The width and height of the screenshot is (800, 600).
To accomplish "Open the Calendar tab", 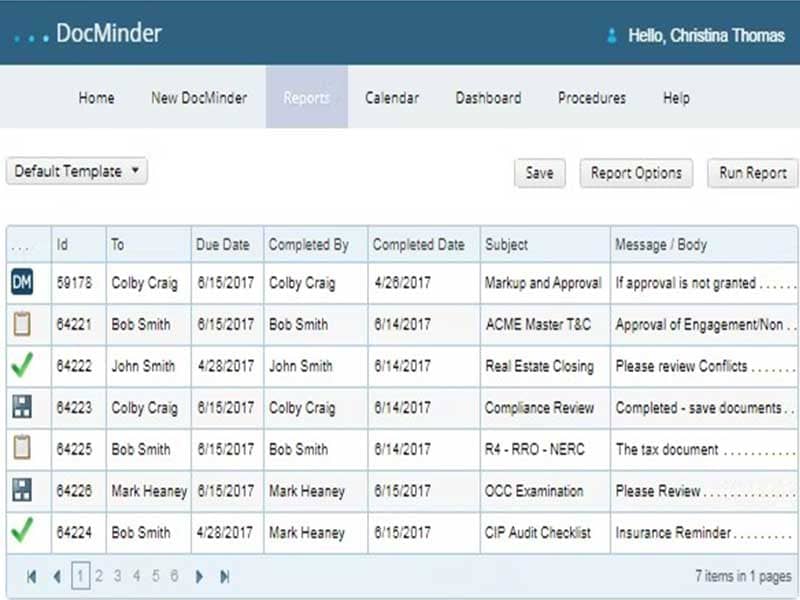I will tap(391, 98).
